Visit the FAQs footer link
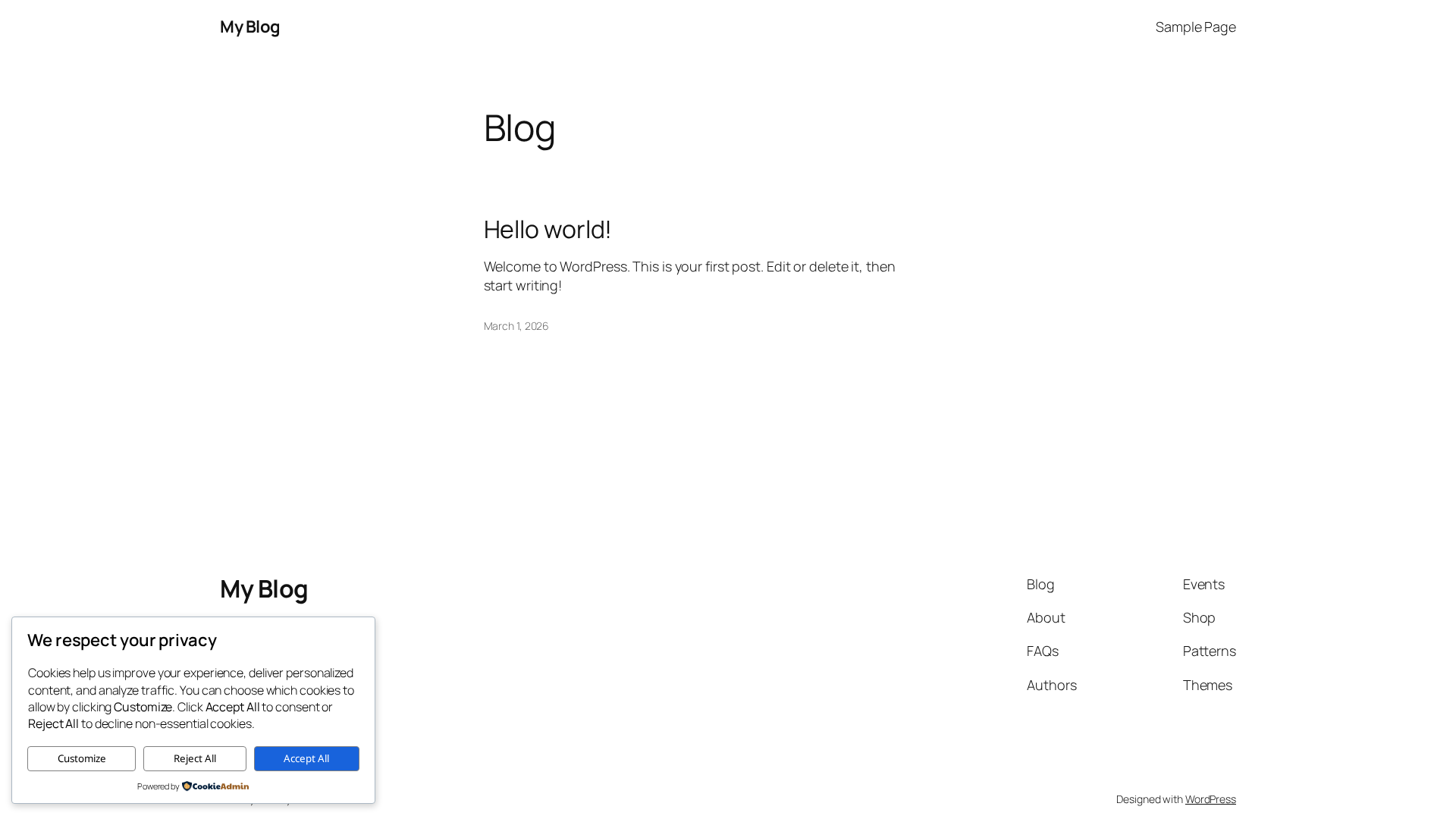 (x=1042, y=651)
